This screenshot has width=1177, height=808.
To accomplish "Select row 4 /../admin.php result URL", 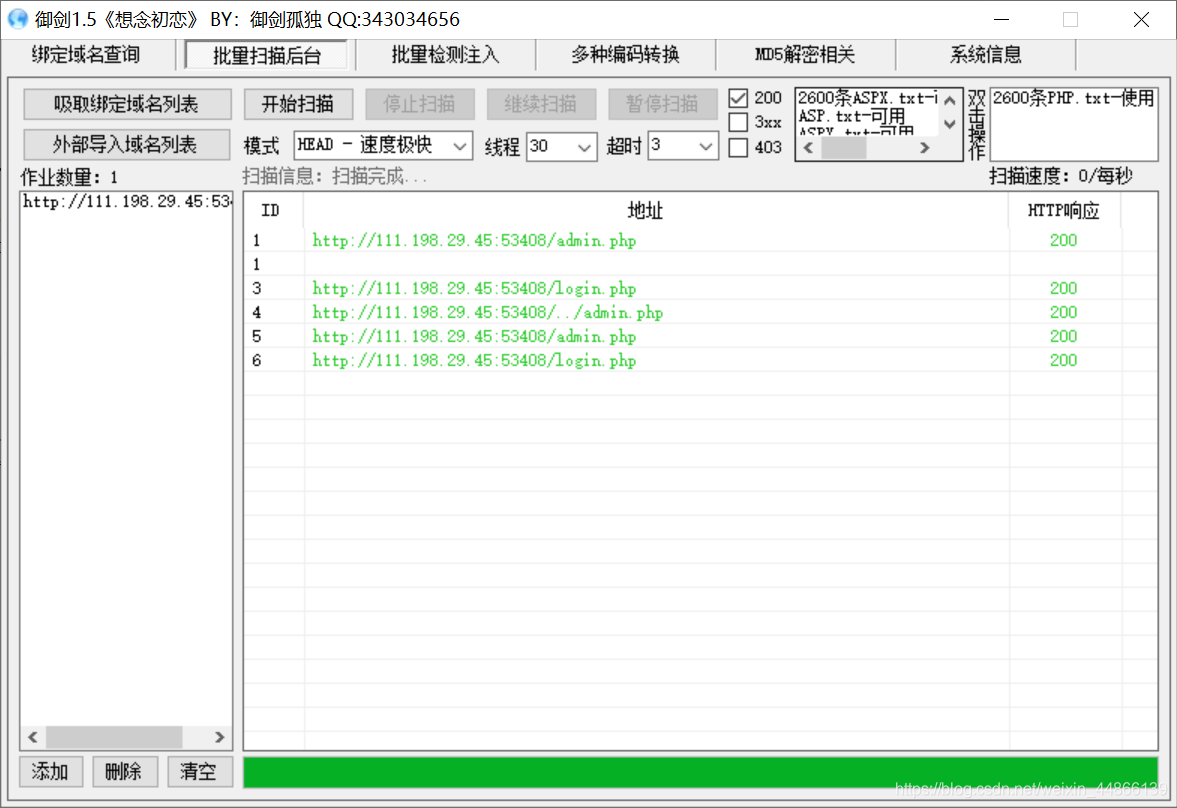I will tap(488, 312).
